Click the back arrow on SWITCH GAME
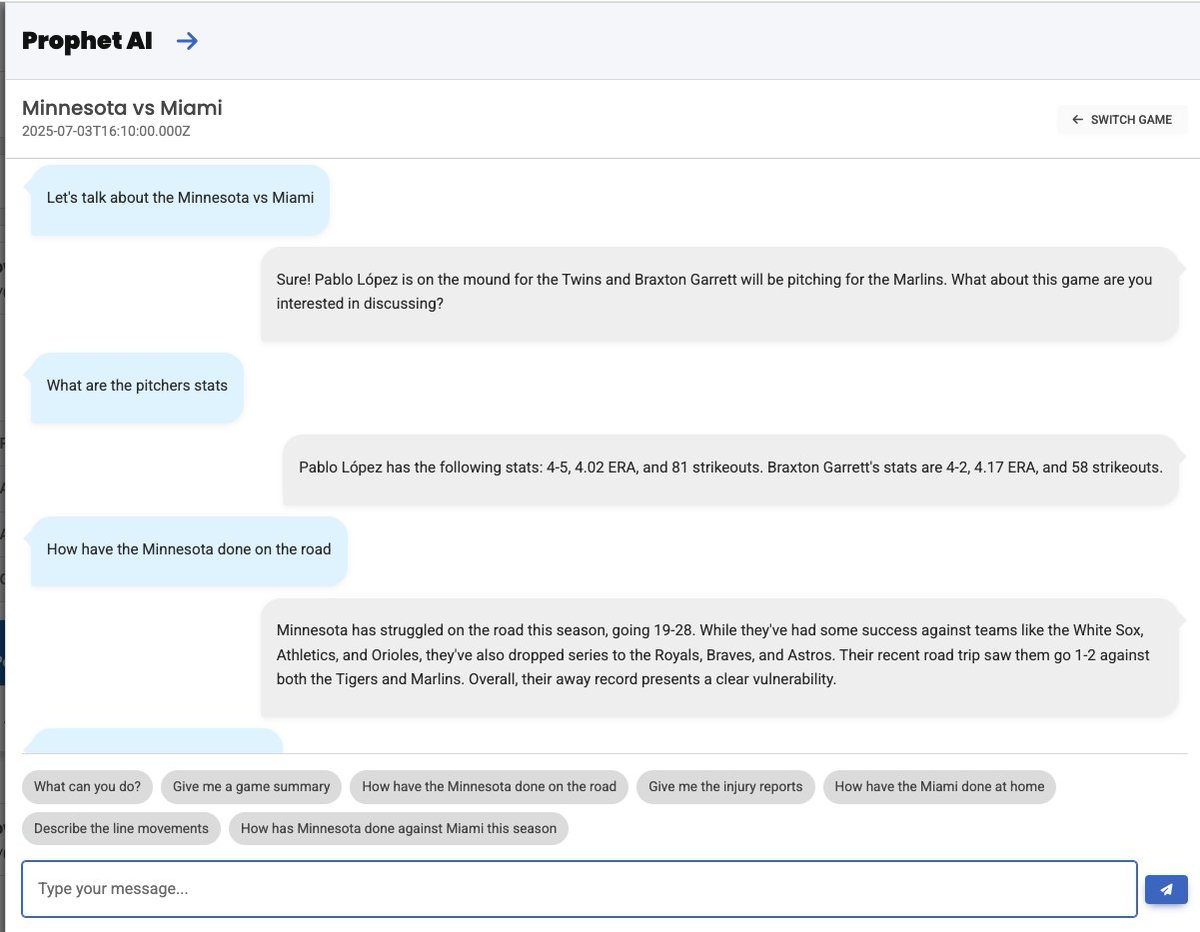 click(x=1077, y=119)
